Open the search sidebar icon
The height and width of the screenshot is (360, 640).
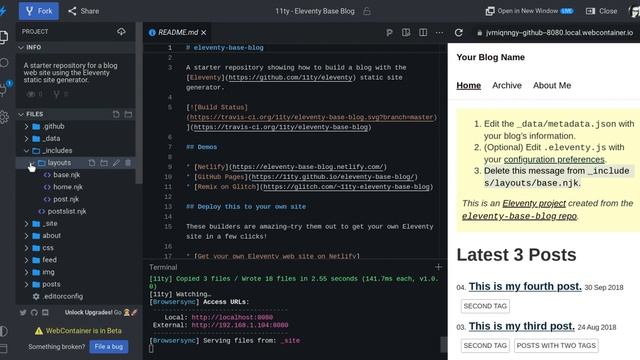[x=4, y=62]
